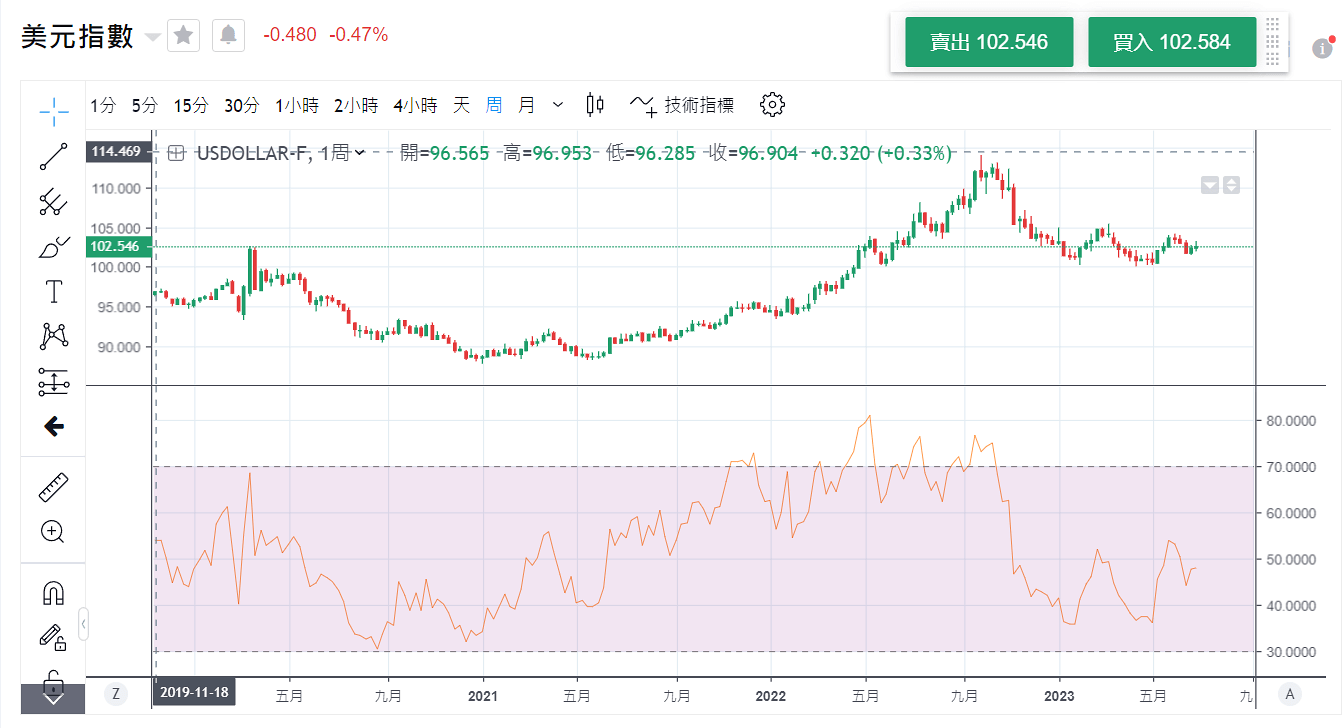This screenshot has width=1343, height=728.
Task: Open the ruler measure tool
Action: coord(53,488)
